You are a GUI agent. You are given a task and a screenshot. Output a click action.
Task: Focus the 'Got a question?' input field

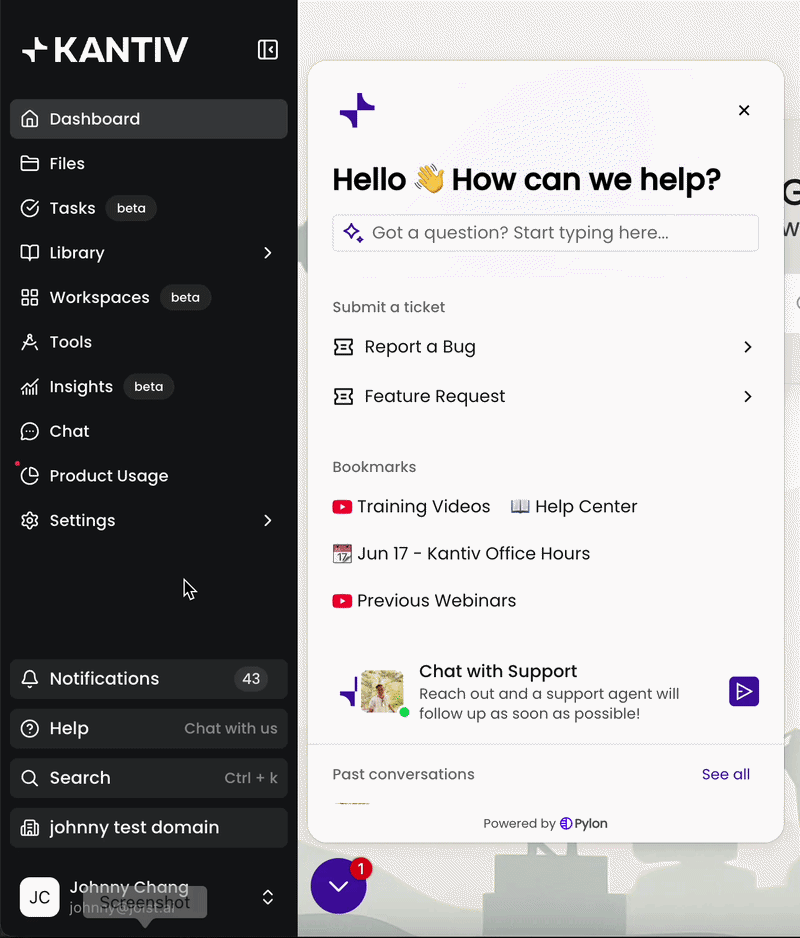tap(546, 233)
